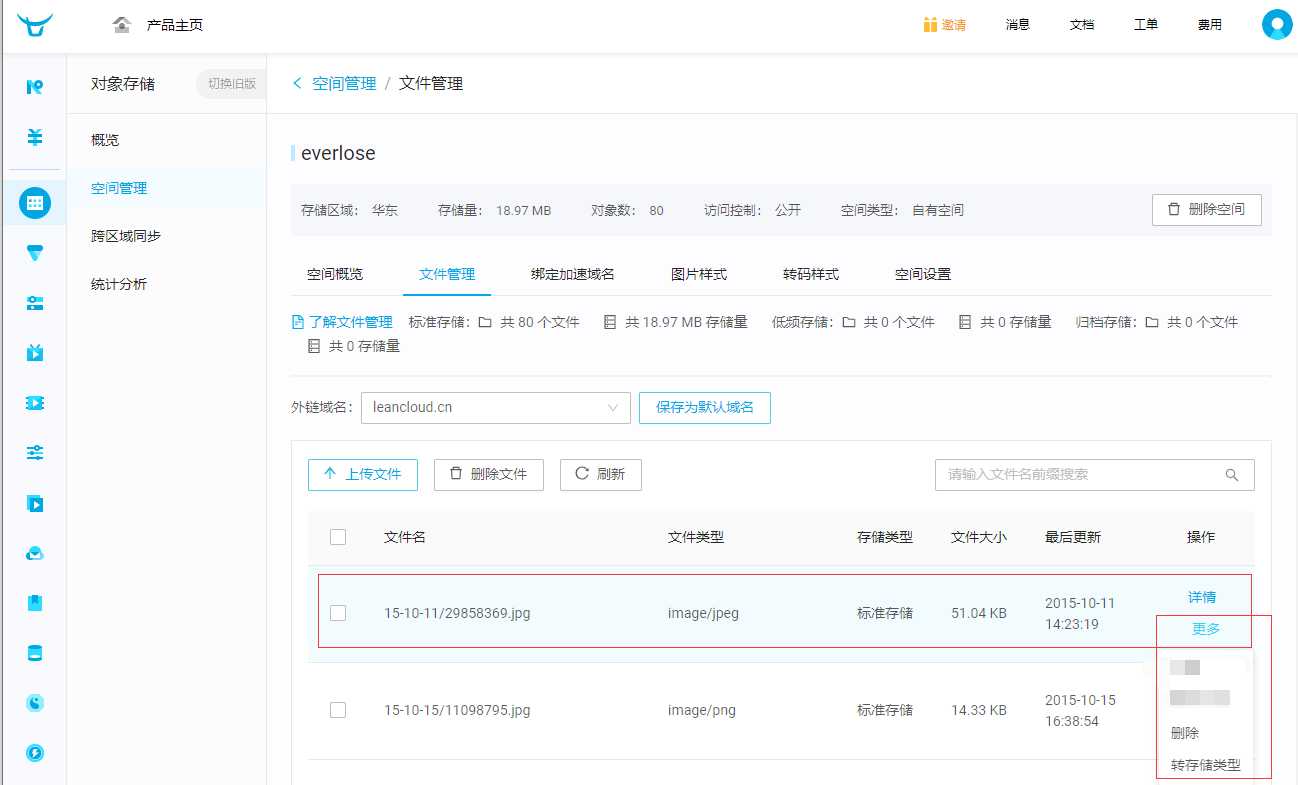Viewport: 1298px width, 785px height.
Task: Switch to the 文件管理 tab
Action: coord(447,274)
